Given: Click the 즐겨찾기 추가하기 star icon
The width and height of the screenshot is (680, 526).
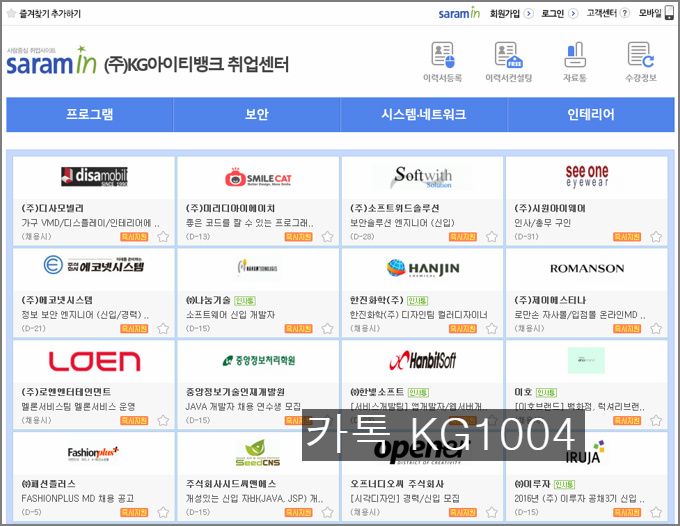Looking at the screenshot, I should point(11,13).
